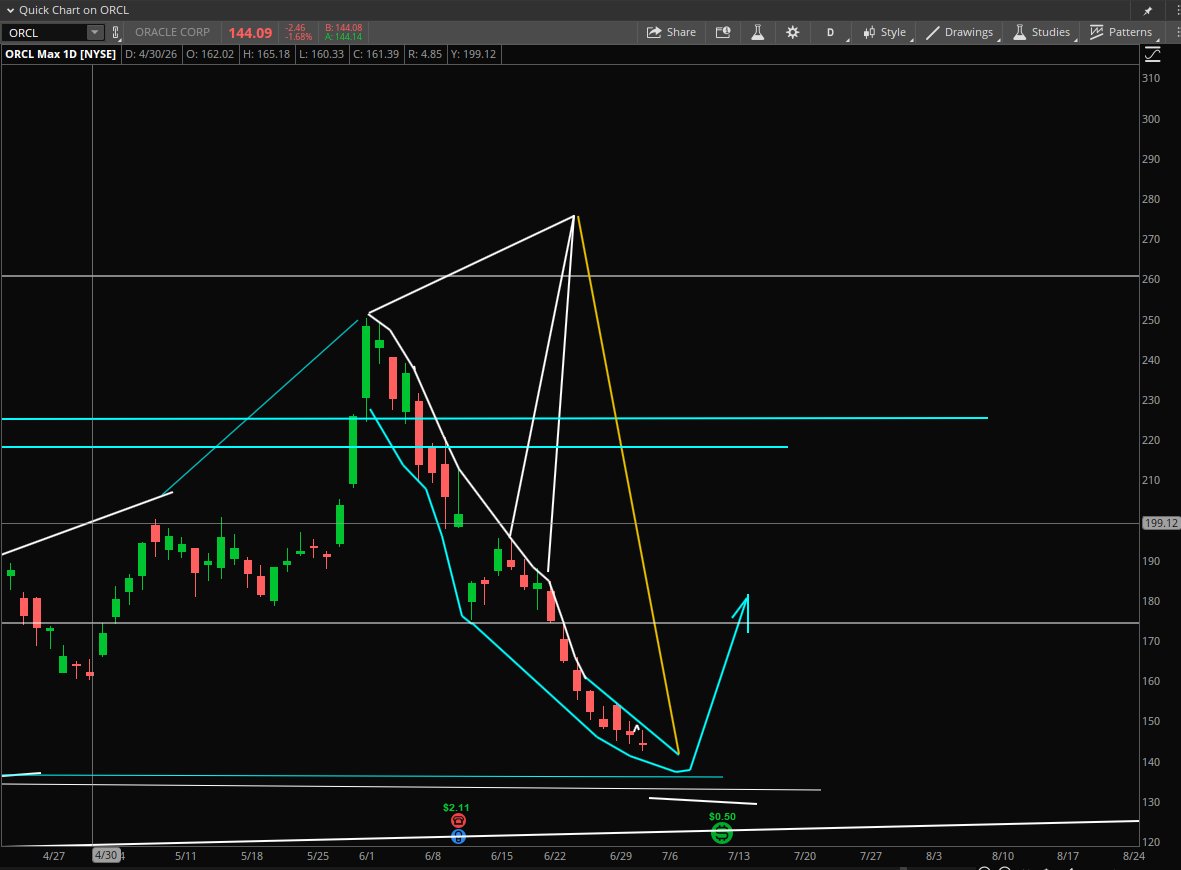
Task: Click the 8/24 date on the time axis
Action: [x=1134, y=856]
